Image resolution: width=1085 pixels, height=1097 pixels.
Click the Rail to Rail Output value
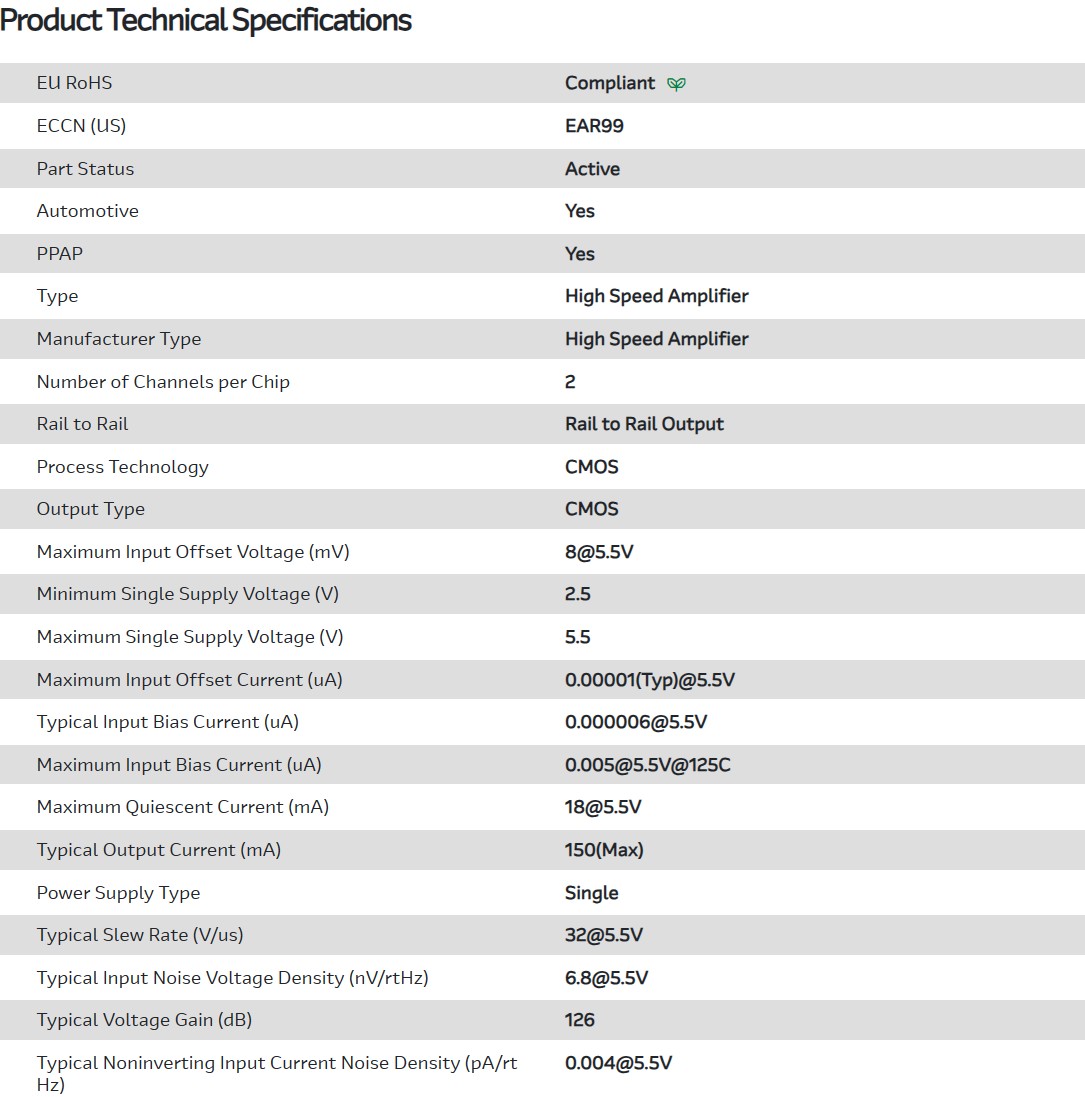click(x=644, y=424)
